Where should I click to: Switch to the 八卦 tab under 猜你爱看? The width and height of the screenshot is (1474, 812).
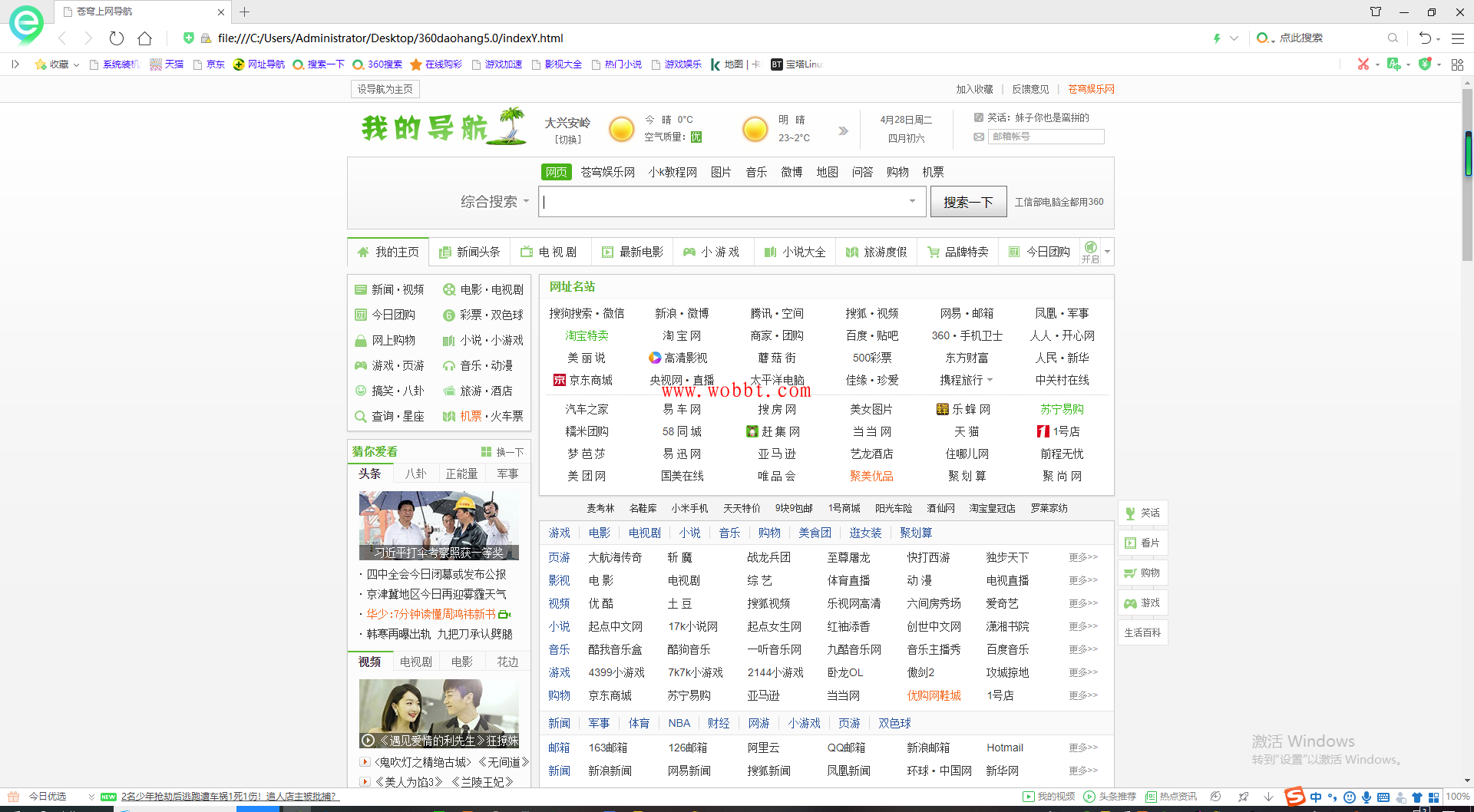[x=415, y=474]
